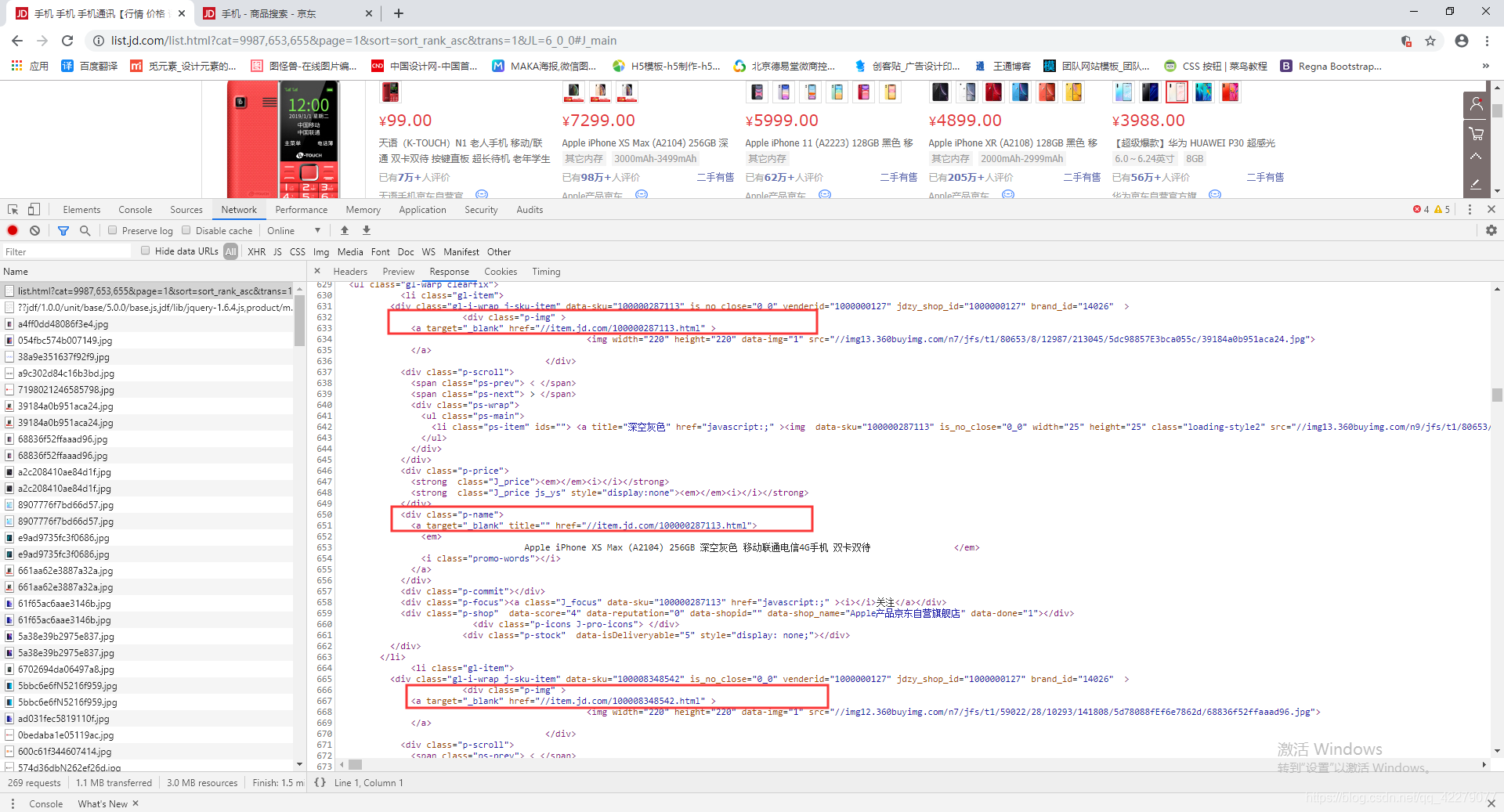
Task: Click the import HAR upload arrow
Action: [345, 230]
